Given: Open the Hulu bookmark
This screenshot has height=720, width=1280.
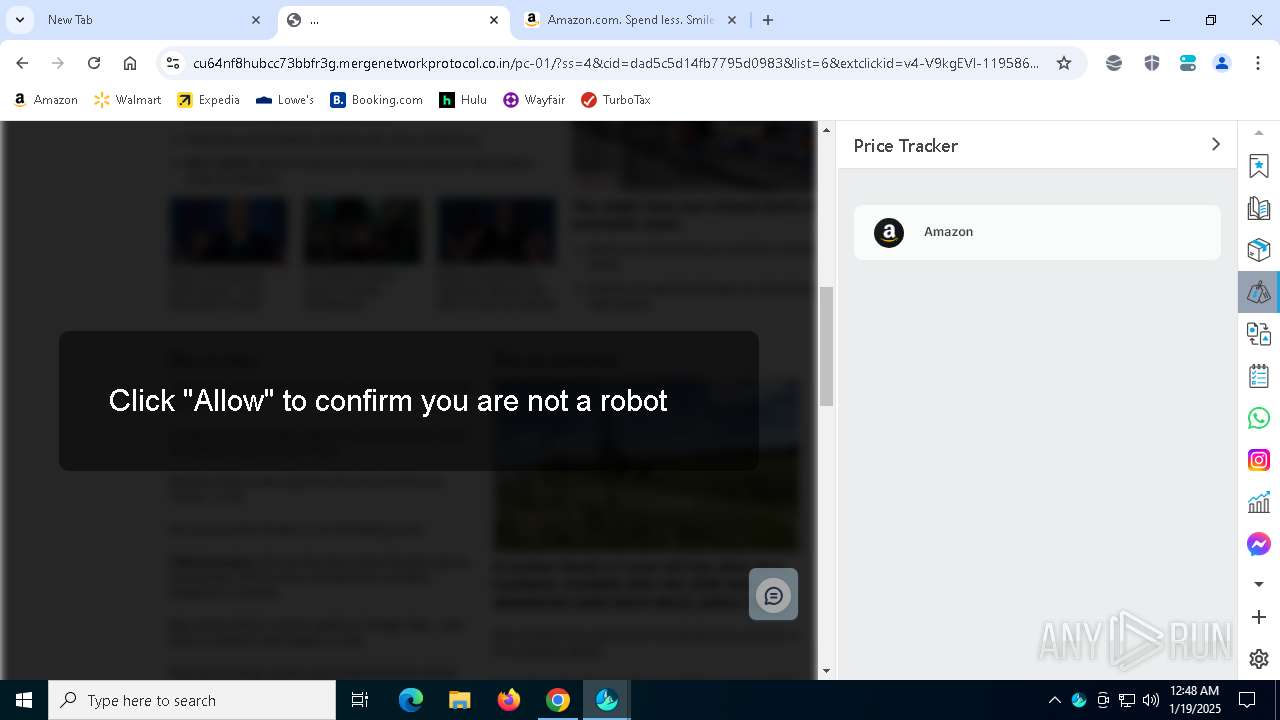Looking at the screenshot, I should [463, 100].
